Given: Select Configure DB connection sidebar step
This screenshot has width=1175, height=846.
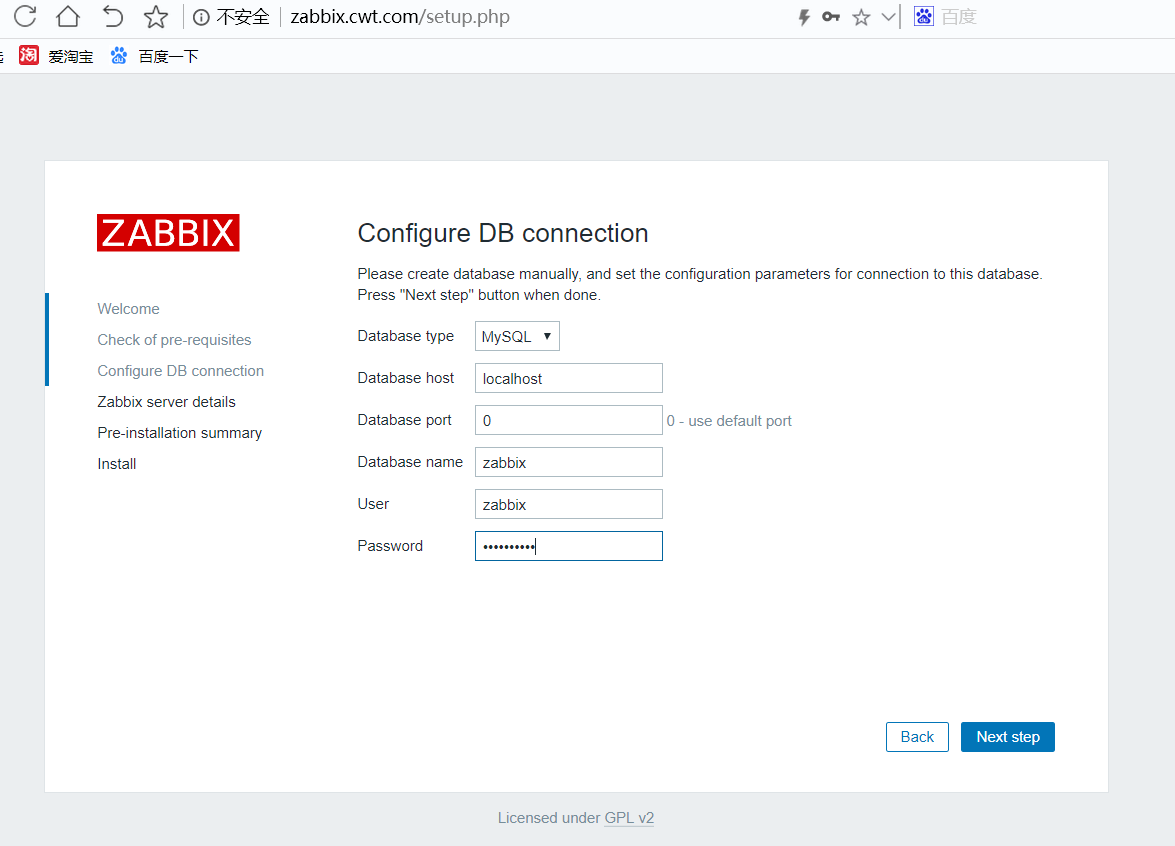Looking at the screenshot, I should point(181,371).
